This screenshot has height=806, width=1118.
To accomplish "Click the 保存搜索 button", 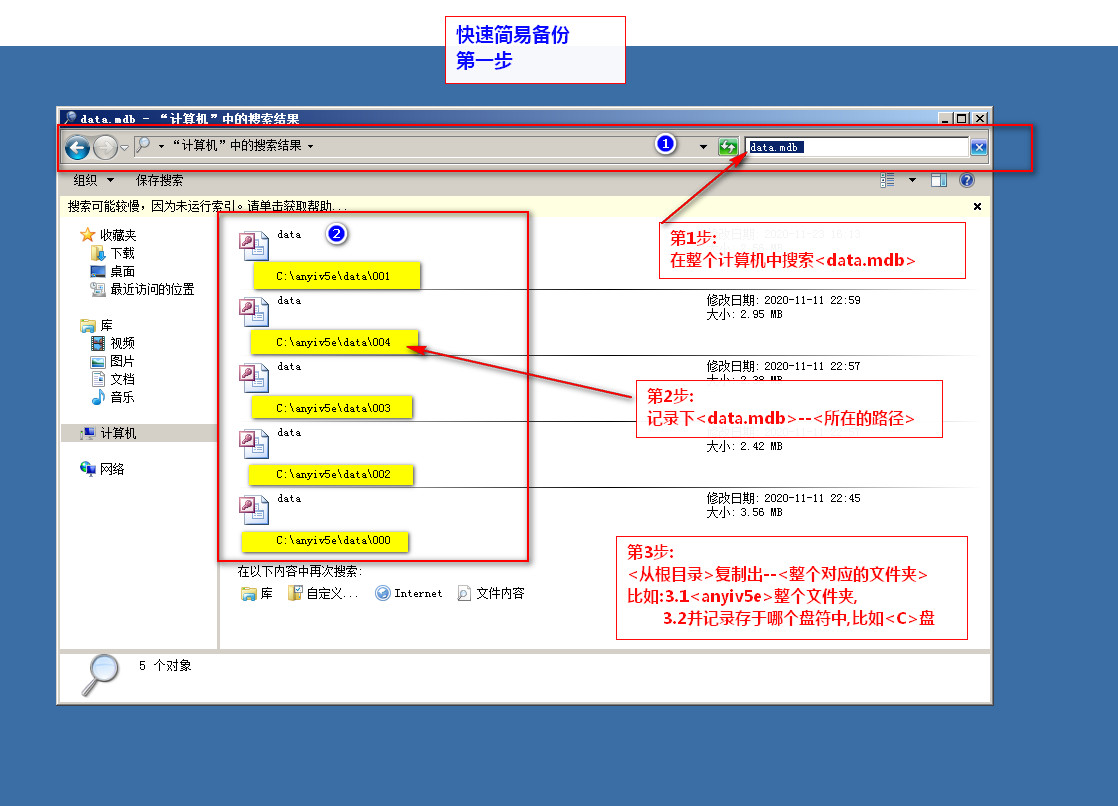I will (x=160, y=181).
